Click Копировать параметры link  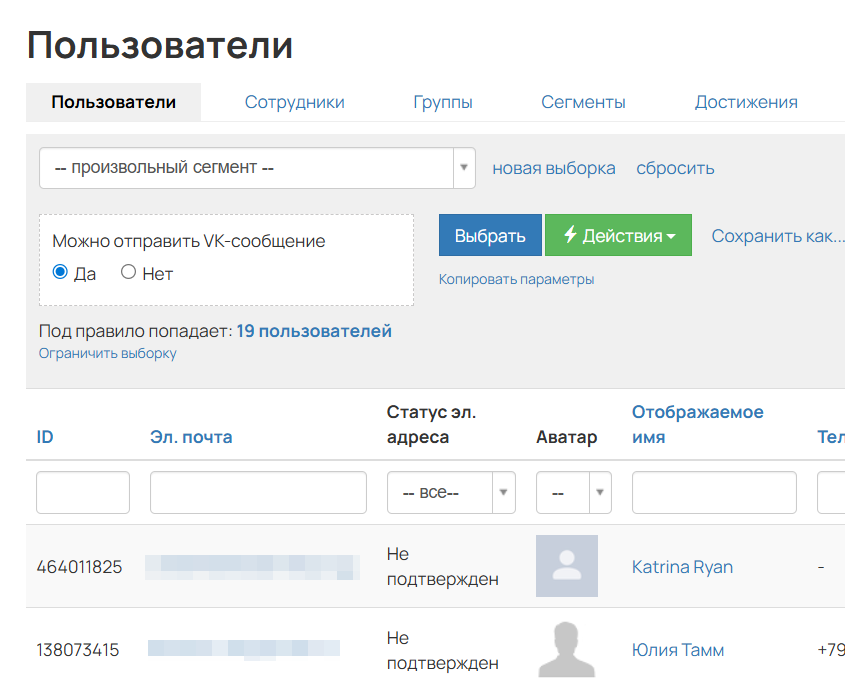[516, 279]
